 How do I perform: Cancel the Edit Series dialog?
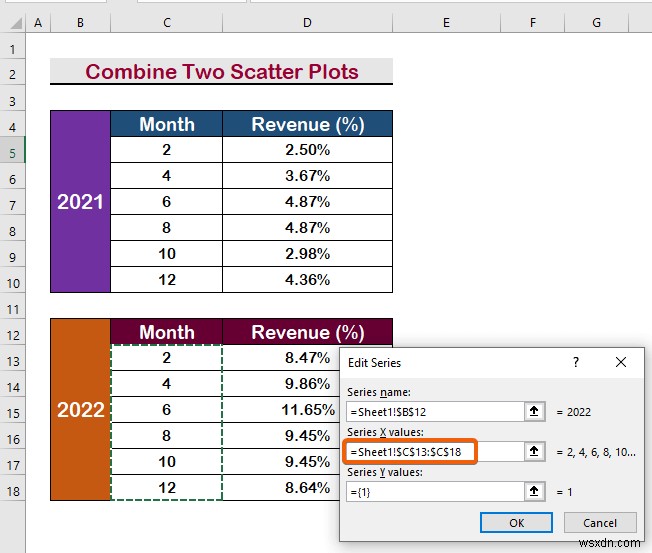tap(600, 523)
